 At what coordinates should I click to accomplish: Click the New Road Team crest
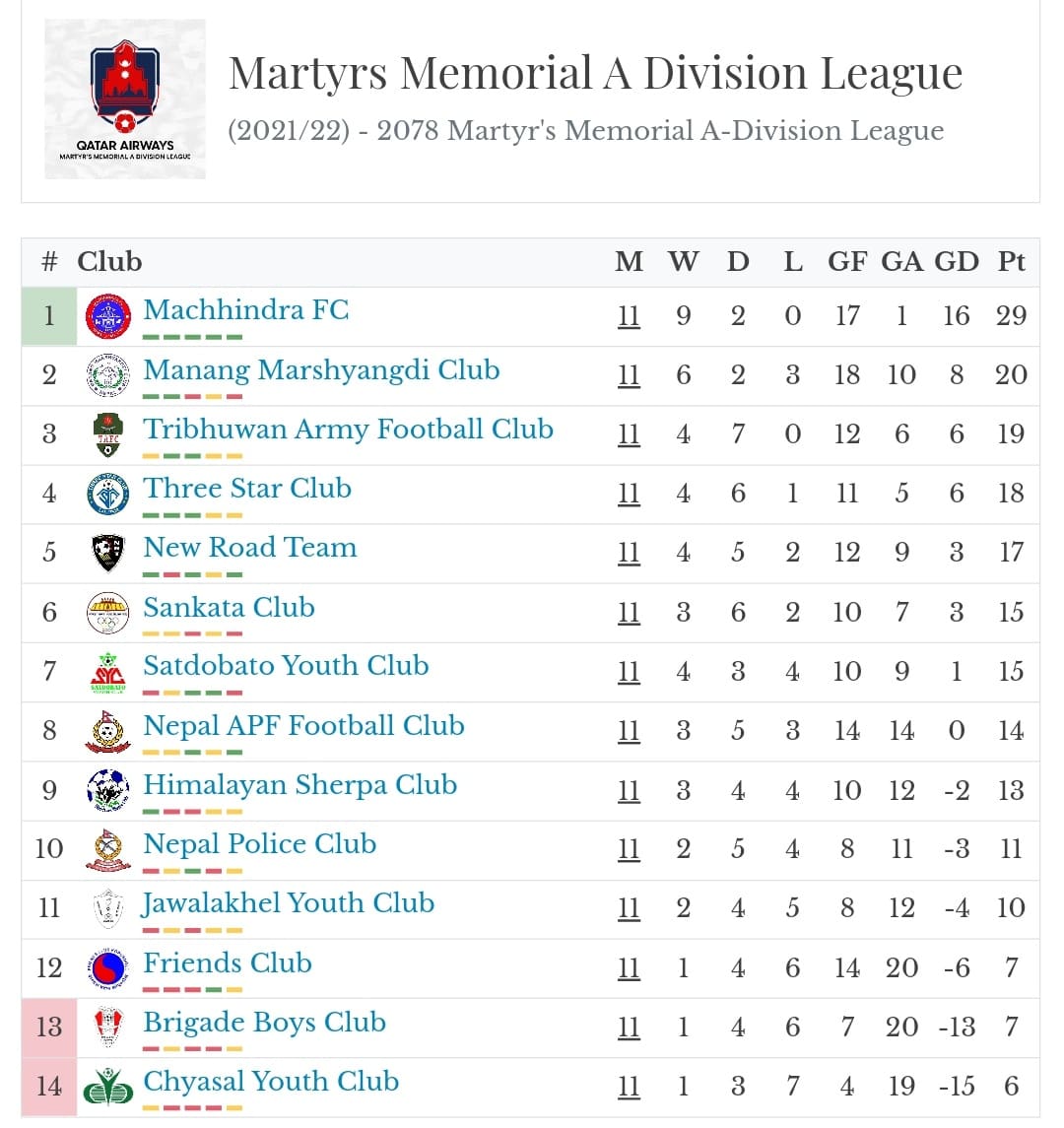pos(108,553)
